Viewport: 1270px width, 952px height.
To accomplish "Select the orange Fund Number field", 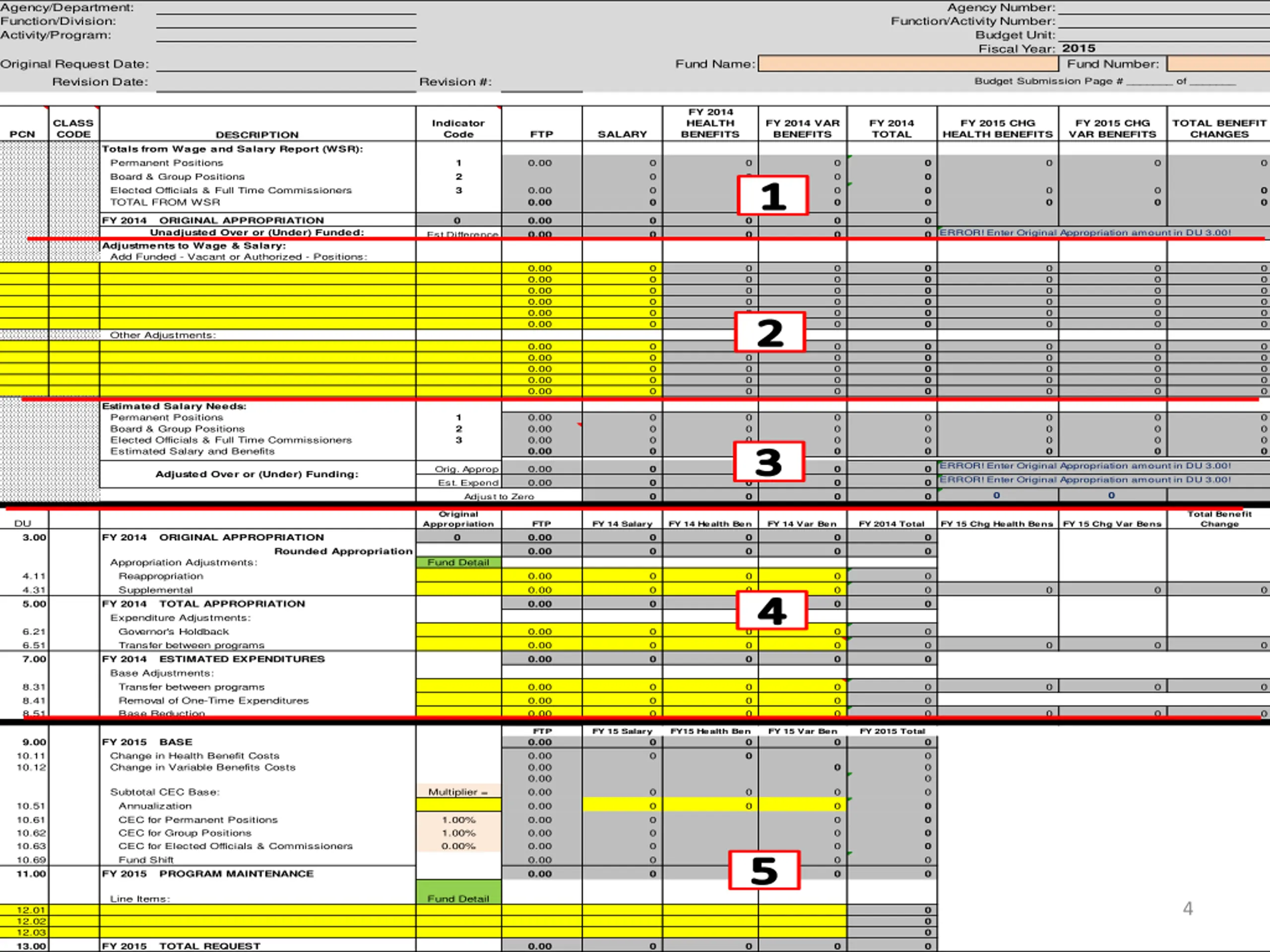I will pyautogui.click(x=1218, y=63).
